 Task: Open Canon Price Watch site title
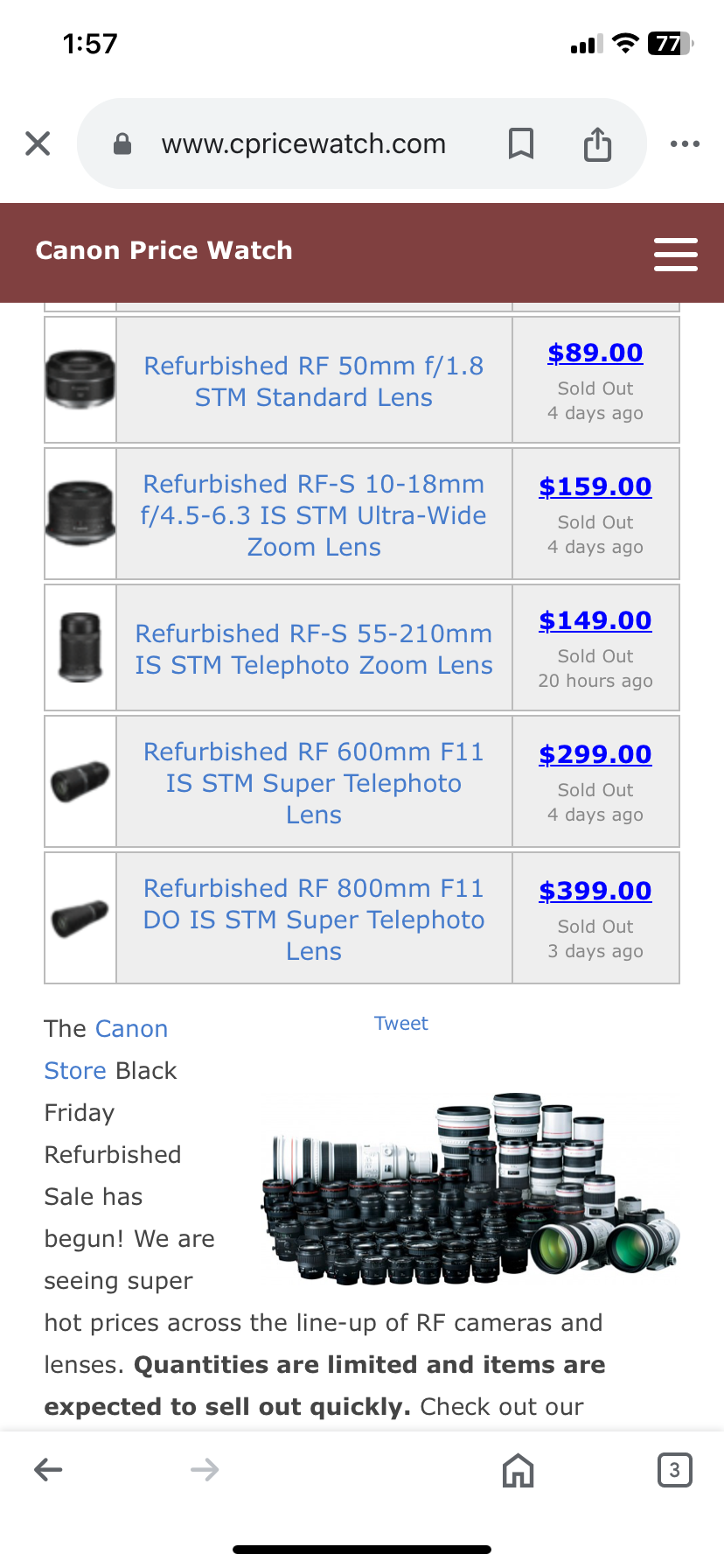click(164, 251)
